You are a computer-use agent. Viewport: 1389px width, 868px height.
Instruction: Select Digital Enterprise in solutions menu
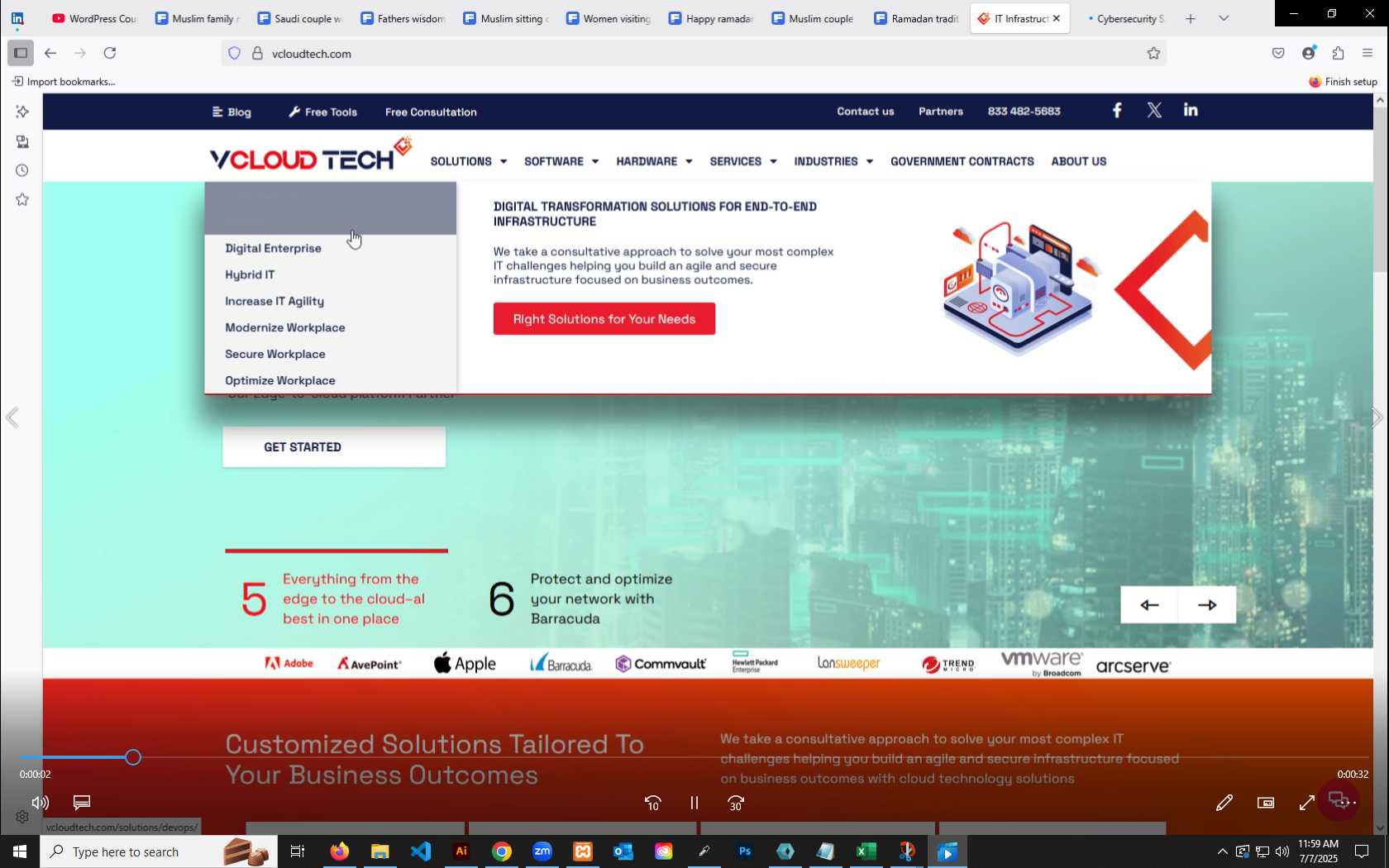pyautogui.click(x=273, y=248)
